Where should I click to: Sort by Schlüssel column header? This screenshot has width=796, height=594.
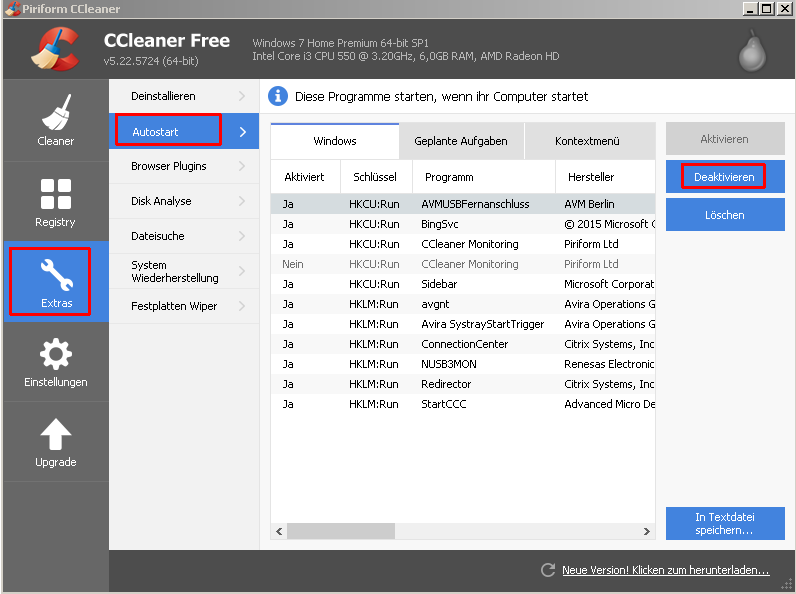tap(376, 177)
